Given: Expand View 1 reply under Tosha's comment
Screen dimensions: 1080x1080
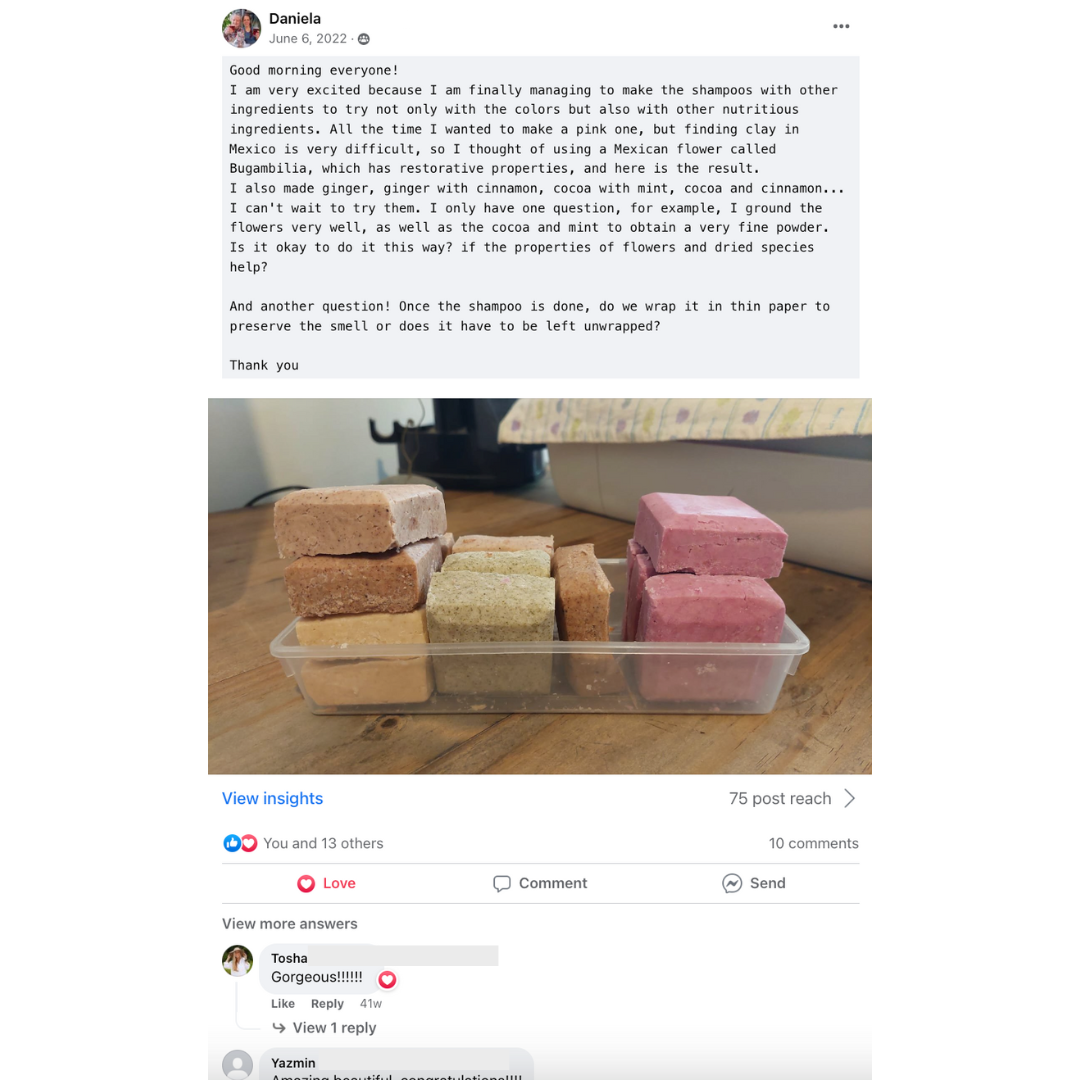Looking at the screenshot, I should click(x=334, y=1028).
